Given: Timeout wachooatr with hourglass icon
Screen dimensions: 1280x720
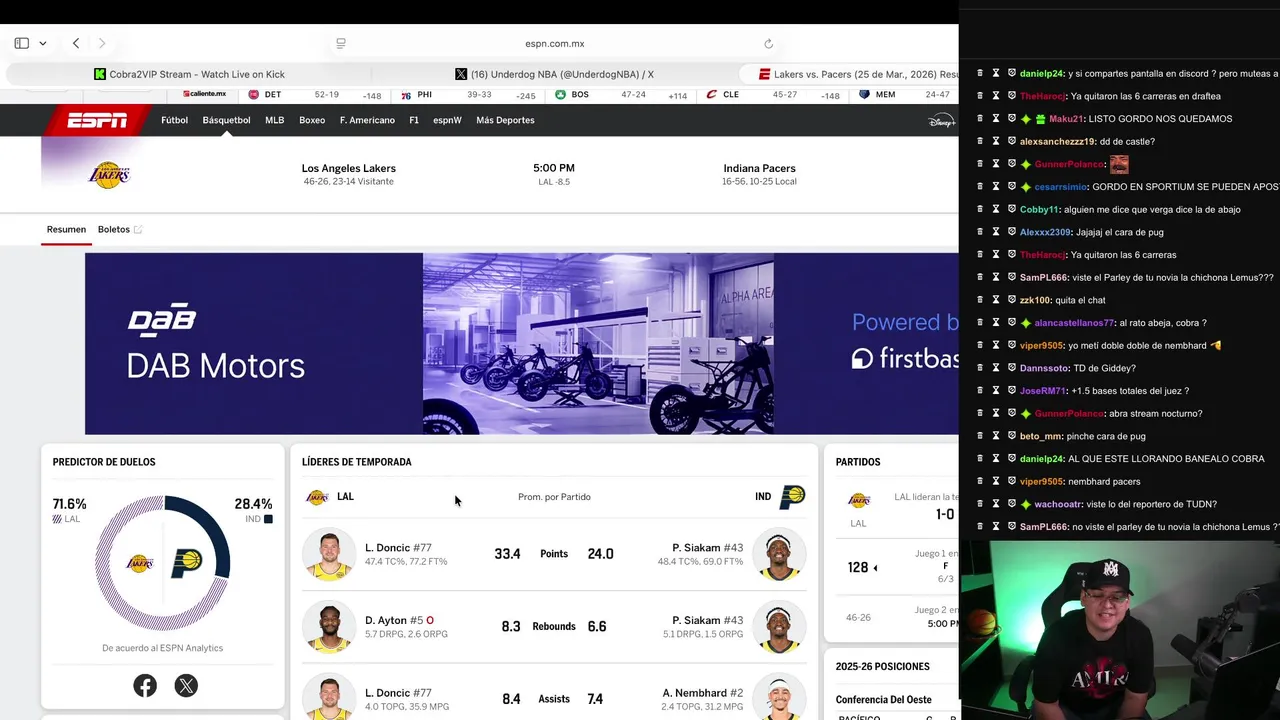Looking at the screenshot, I should tap(996, 504).
